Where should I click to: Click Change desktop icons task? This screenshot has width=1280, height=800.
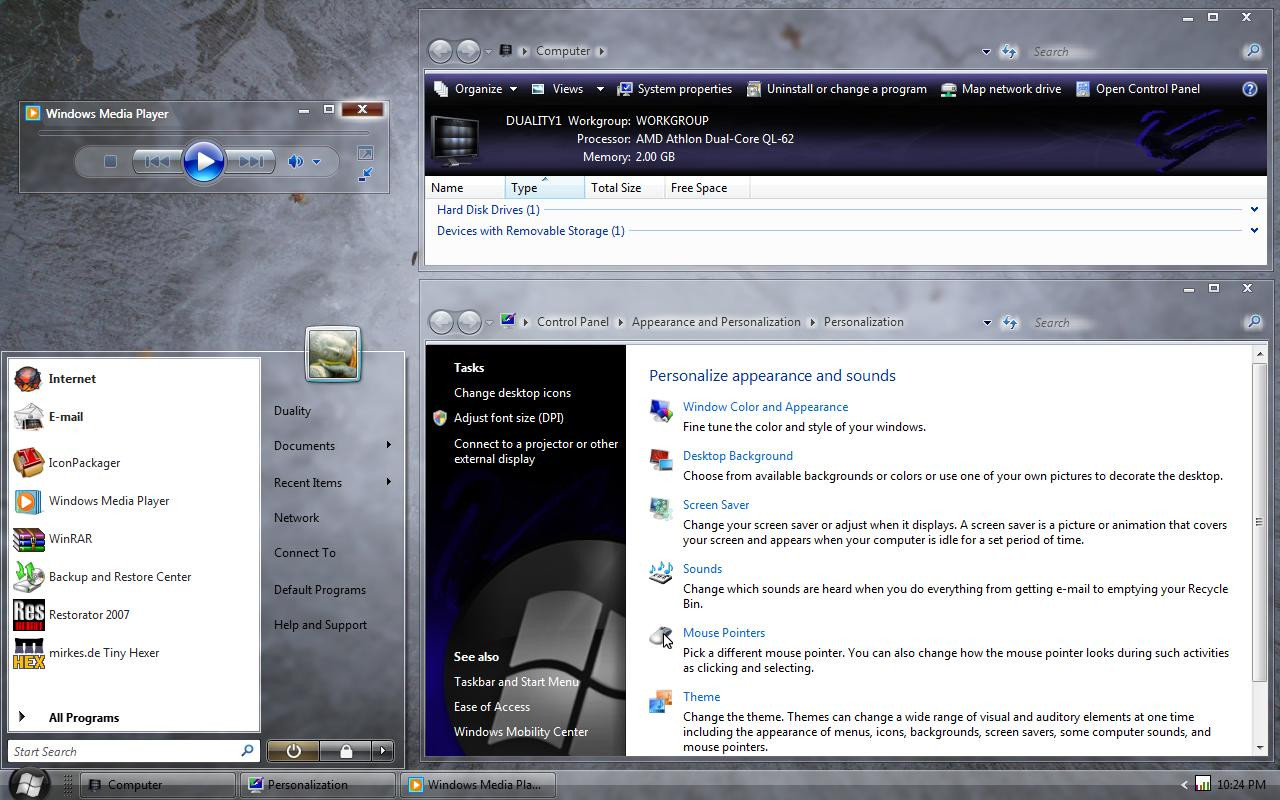[x=512, y=393]
